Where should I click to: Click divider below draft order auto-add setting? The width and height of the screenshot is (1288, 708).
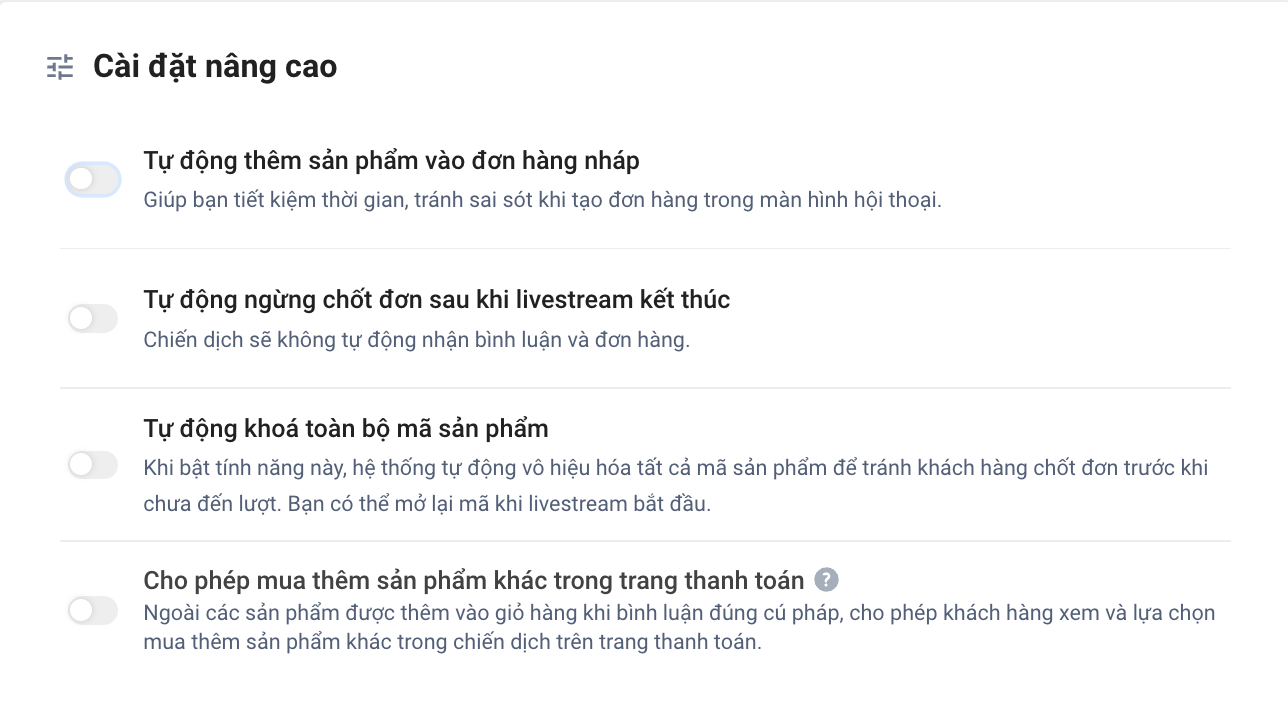tap(645, 249)
